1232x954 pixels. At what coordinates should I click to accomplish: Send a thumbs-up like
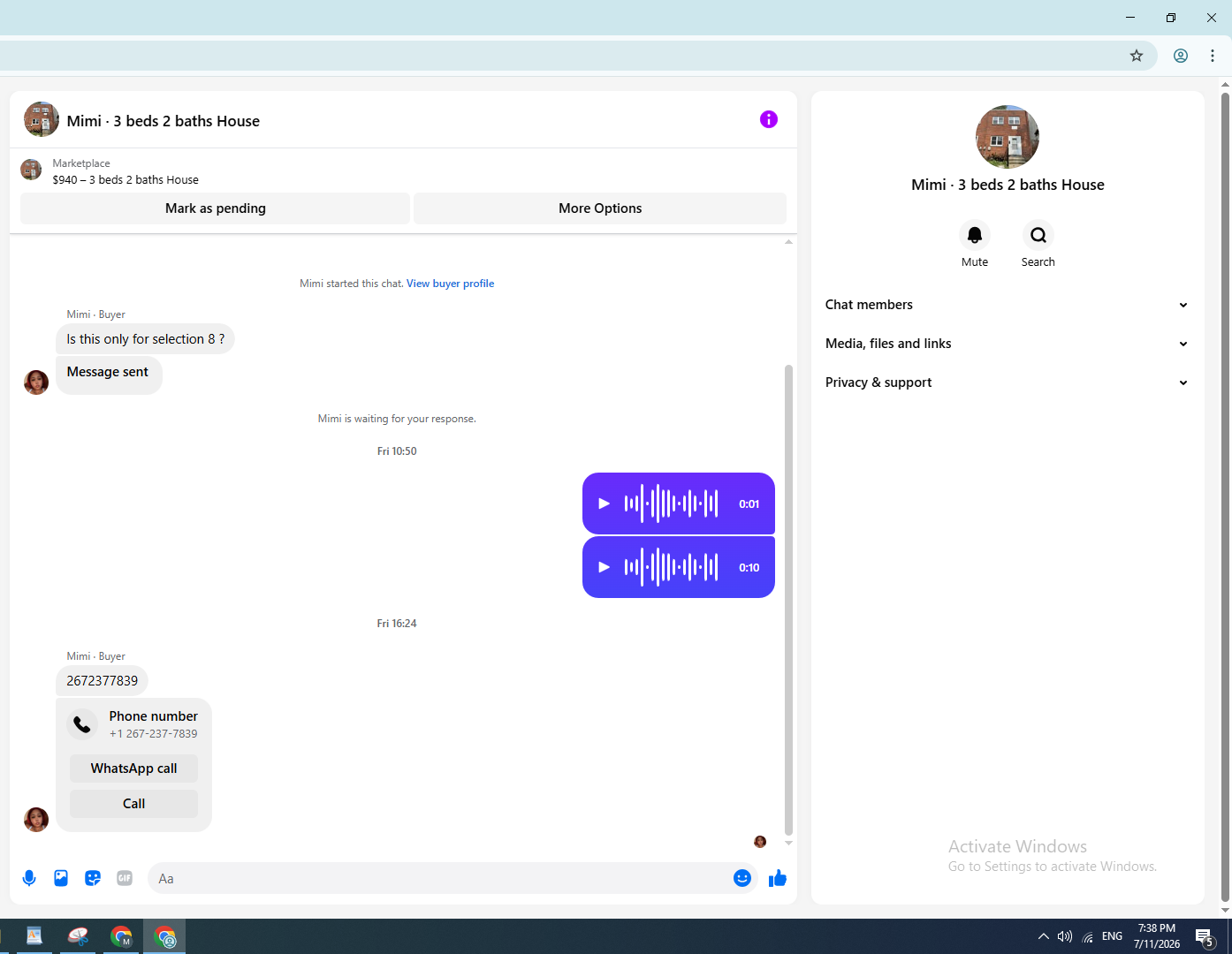[x=778, y=878]
